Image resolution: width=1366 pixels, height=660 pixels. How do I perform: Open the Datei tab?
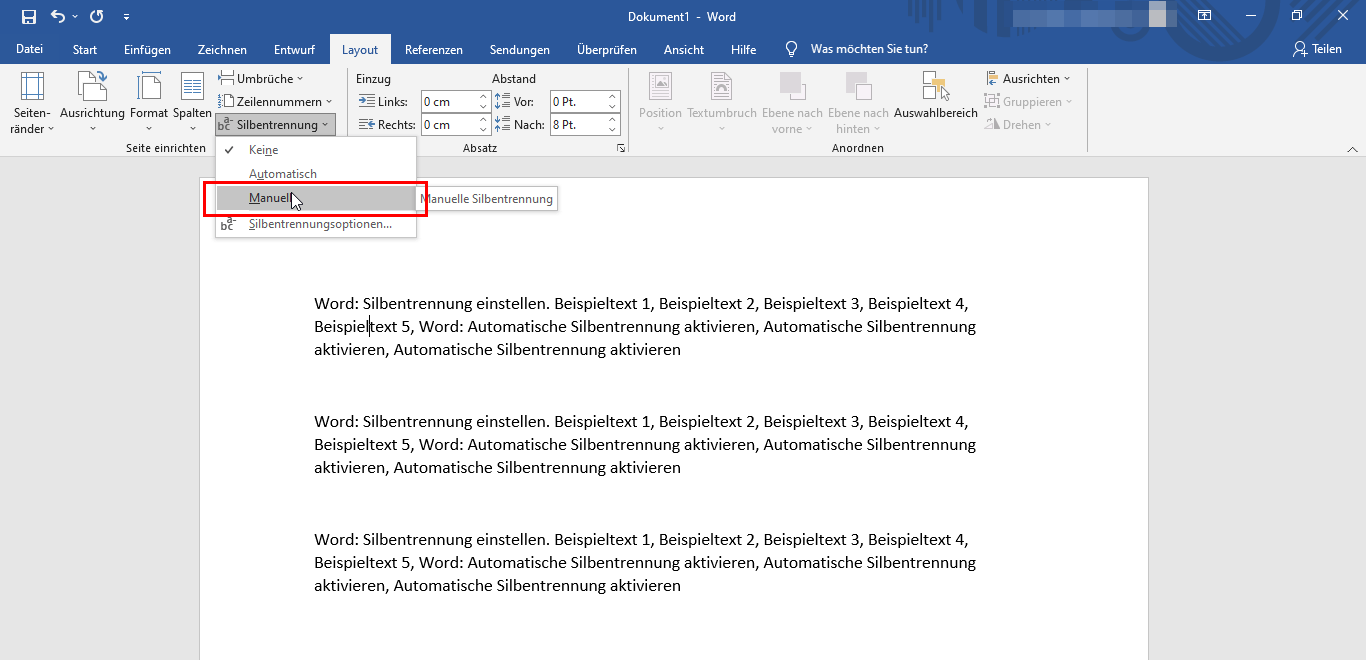tap(29, 49)
